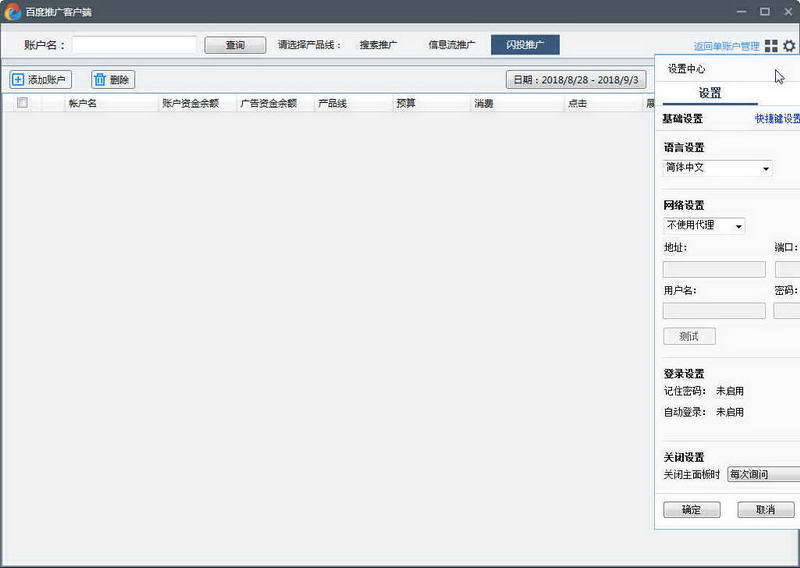Expand the 每次询问 close-panel dropdown
This screenshot has height=568, width=800.
click(x=764, y=475)
